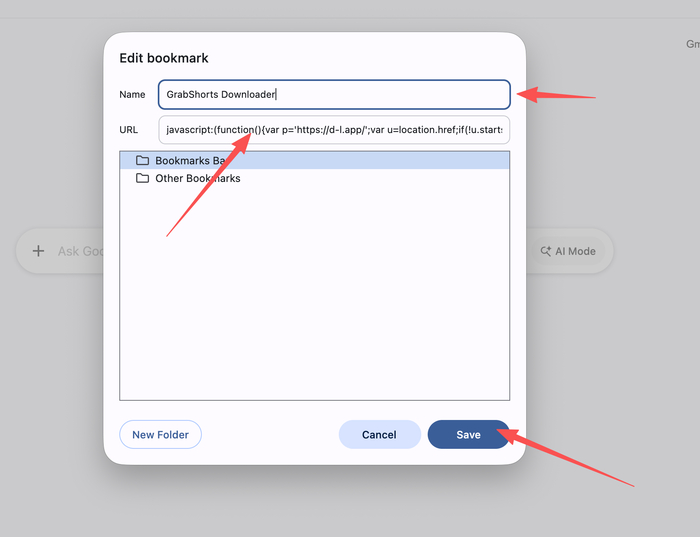Click the folder icon beside Other Bookmarks
Viewport: 700px width, 537px height.
coord(142,178)
